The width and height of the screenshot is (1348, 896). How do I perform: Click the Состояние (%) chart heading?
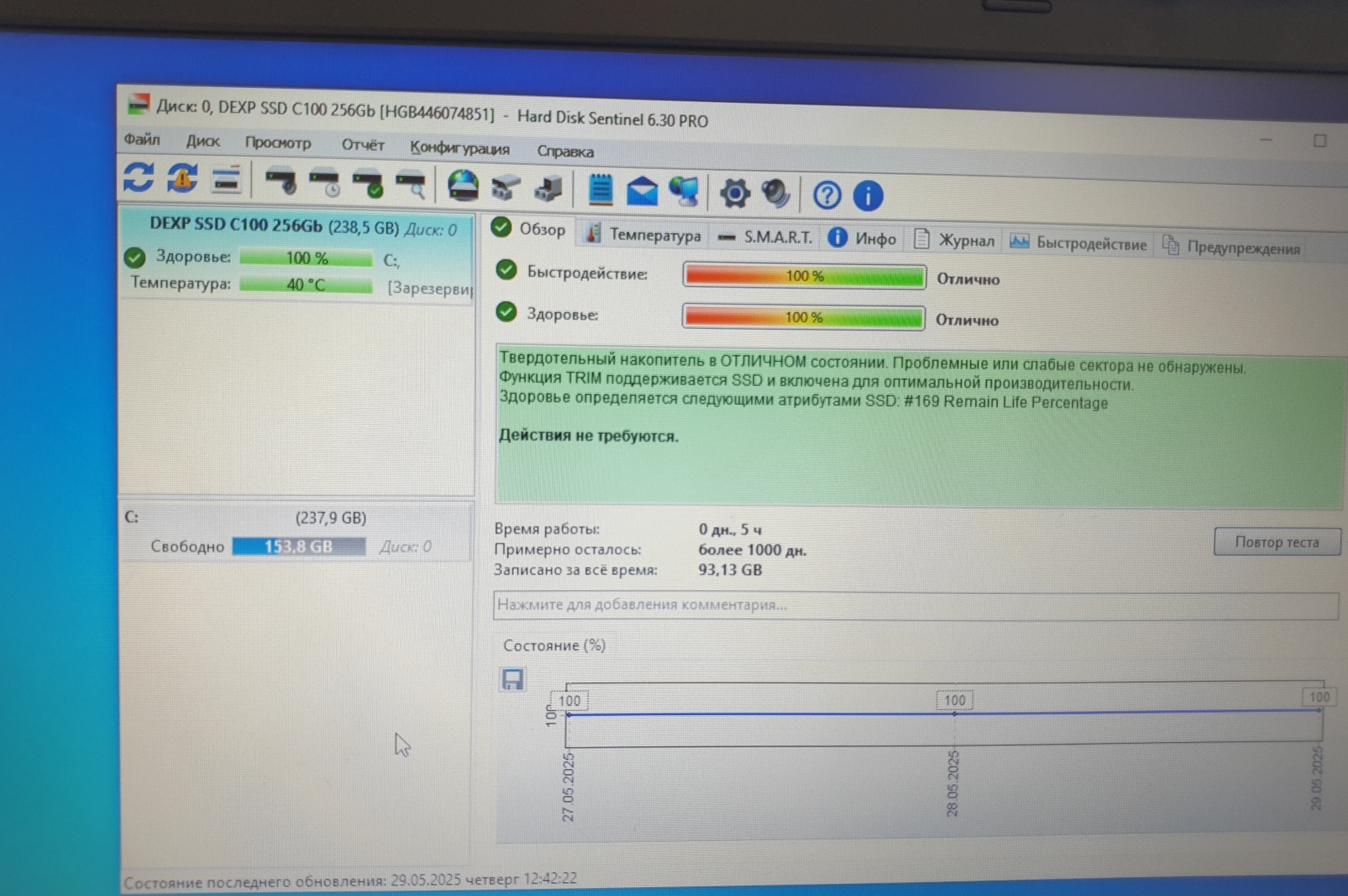[x=554, y=645]
